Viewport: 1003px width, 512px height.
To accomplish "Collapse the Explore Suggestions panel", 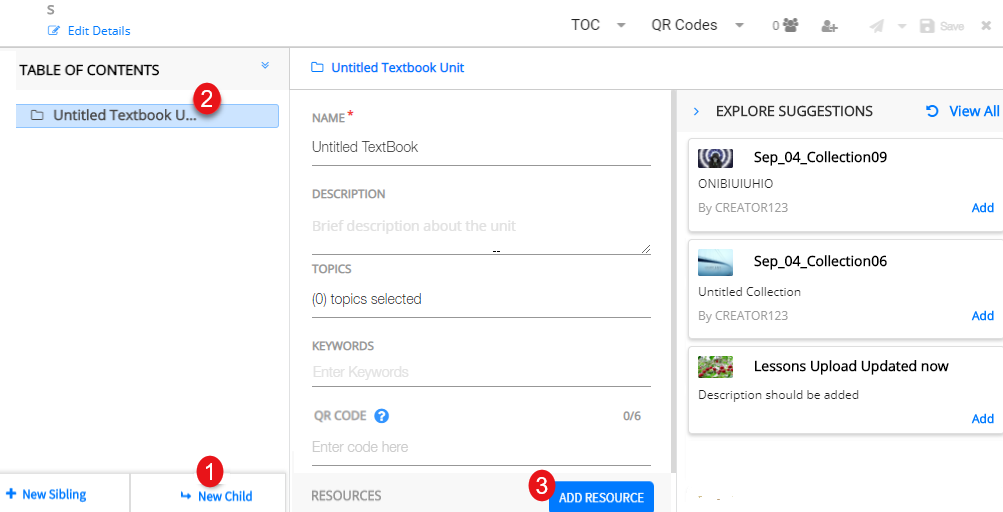I will click(696, 111).
